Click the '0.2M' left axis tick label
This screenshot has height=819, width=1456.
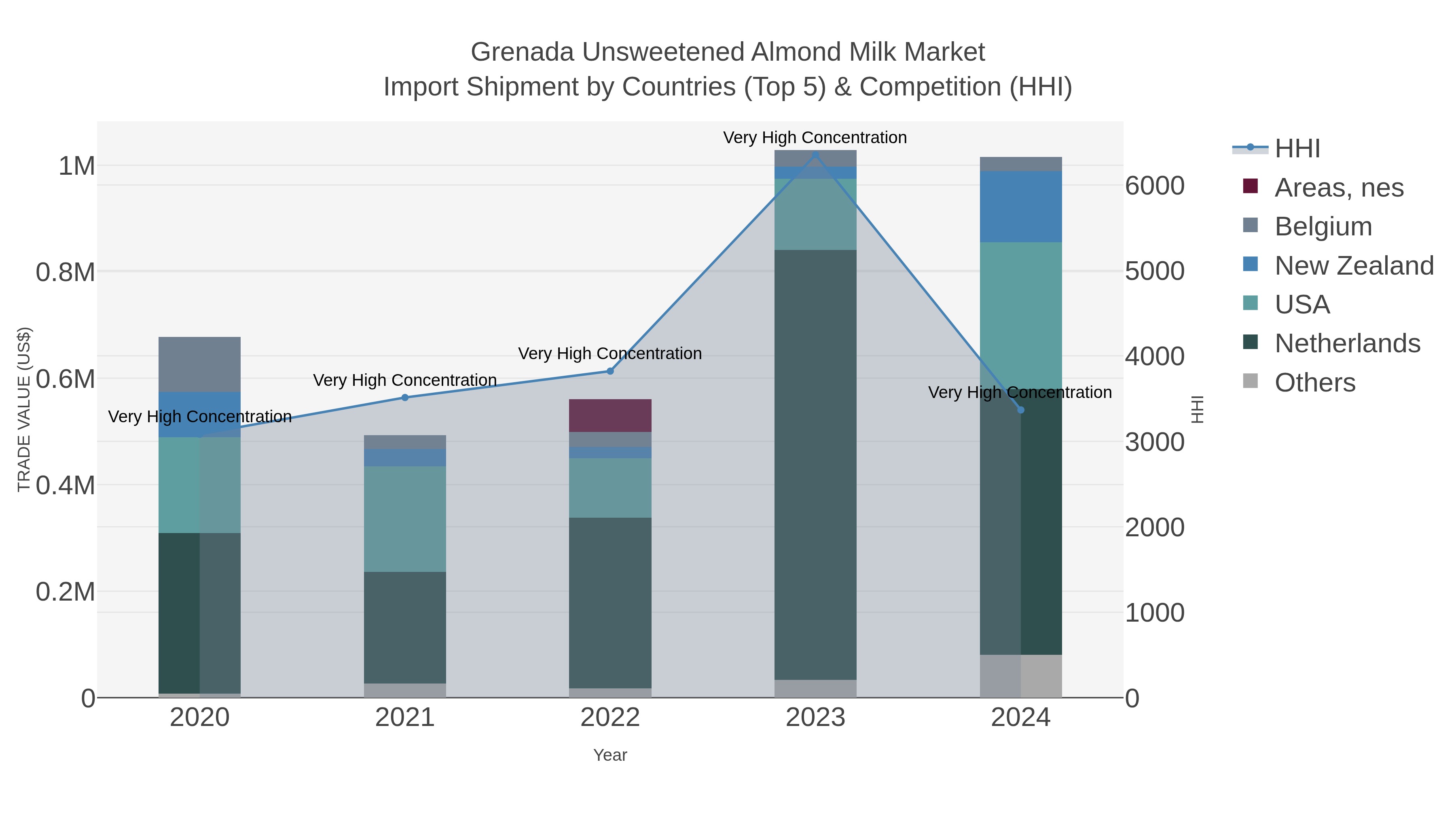[x=66, y=592]
